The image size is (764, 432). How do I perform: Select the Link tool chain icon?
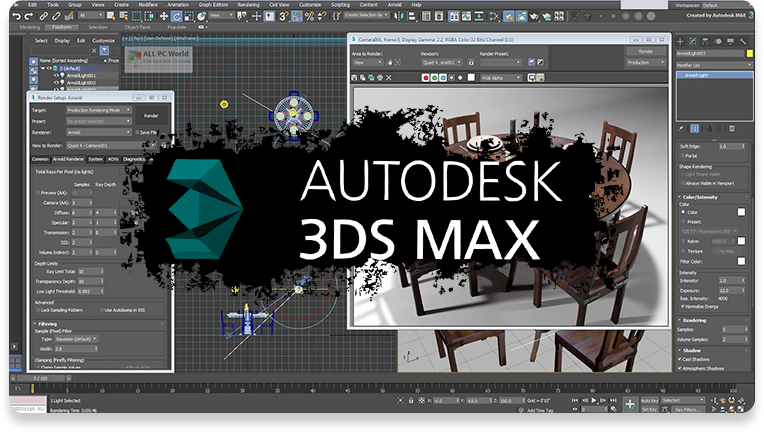(x=44, y=17)
